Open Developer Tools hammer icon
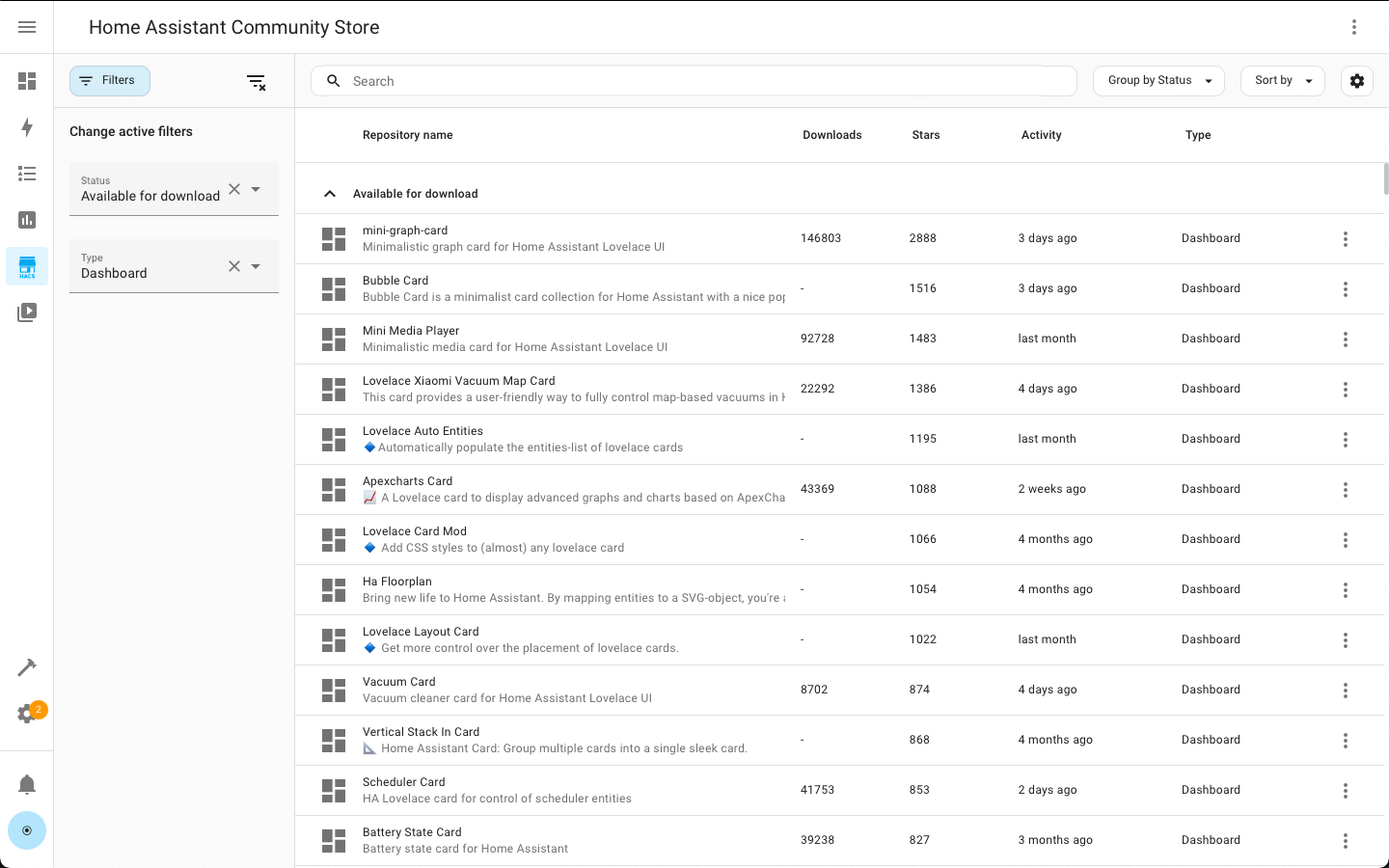The width and height of the screenshot is (1389, 868). click(x=27, y=666)
